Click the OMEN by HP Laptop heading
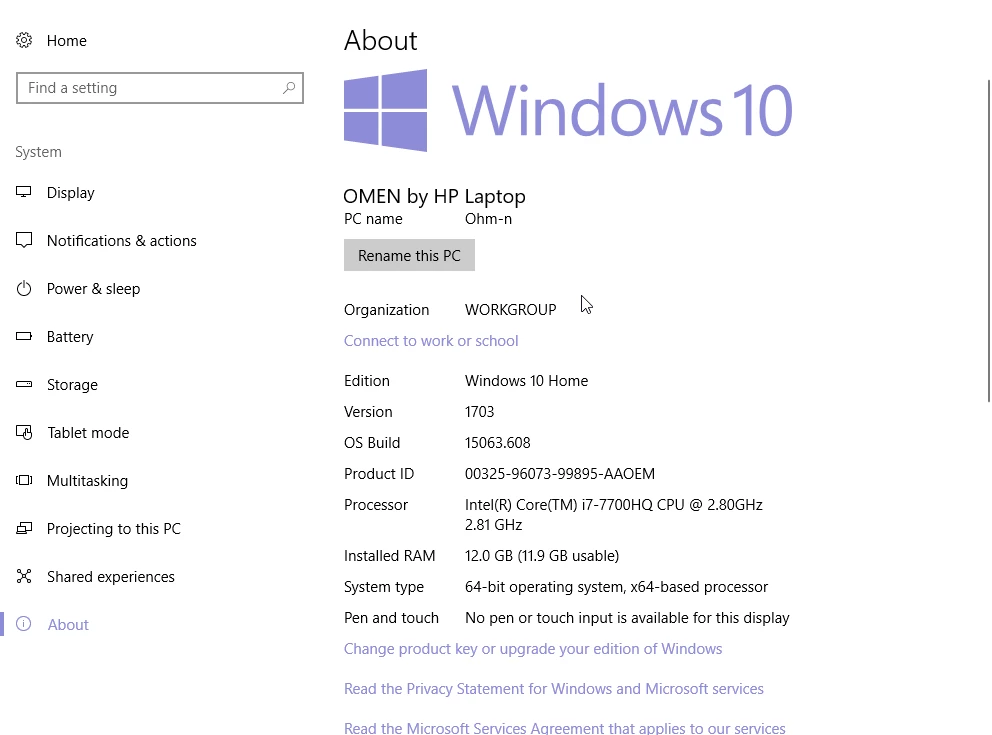Image resolution: width=992 pixels, height=735 pixels. (x=434, y=196)
